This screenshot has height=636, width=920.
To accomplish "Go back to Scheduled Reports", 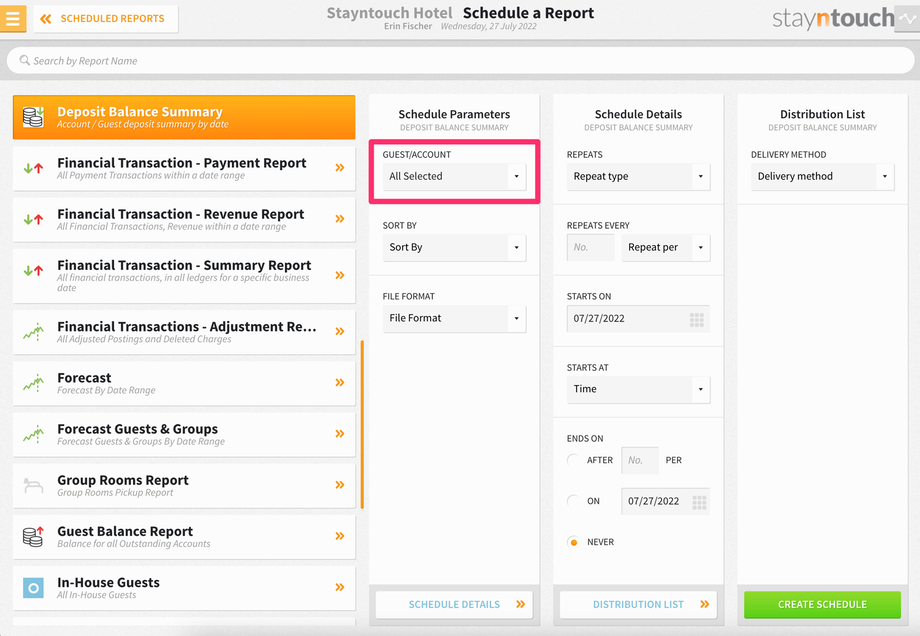I will tap(106, 19).
